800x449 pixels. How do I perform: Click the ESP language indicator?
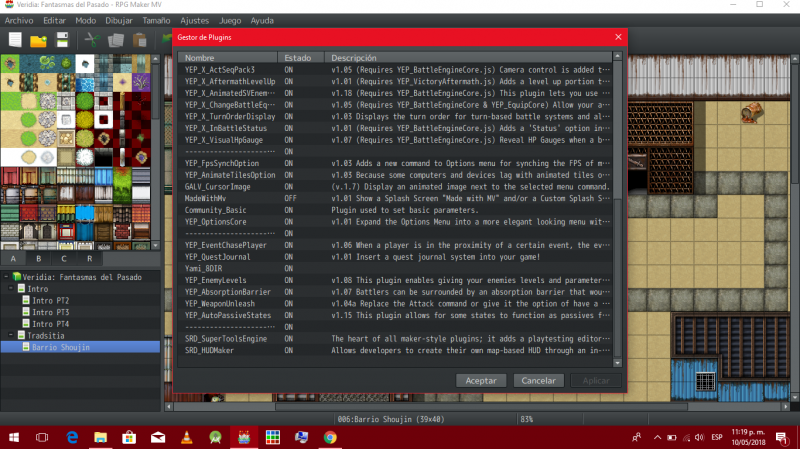coord(717,437)
